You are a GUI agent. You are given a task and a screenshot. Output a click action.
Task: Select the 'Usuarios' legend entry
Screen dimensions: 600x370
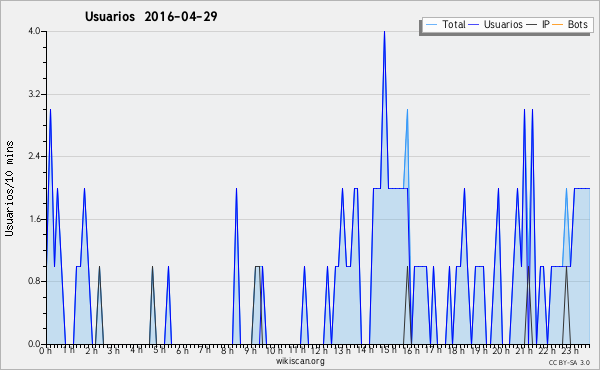(x=503, y=25)
